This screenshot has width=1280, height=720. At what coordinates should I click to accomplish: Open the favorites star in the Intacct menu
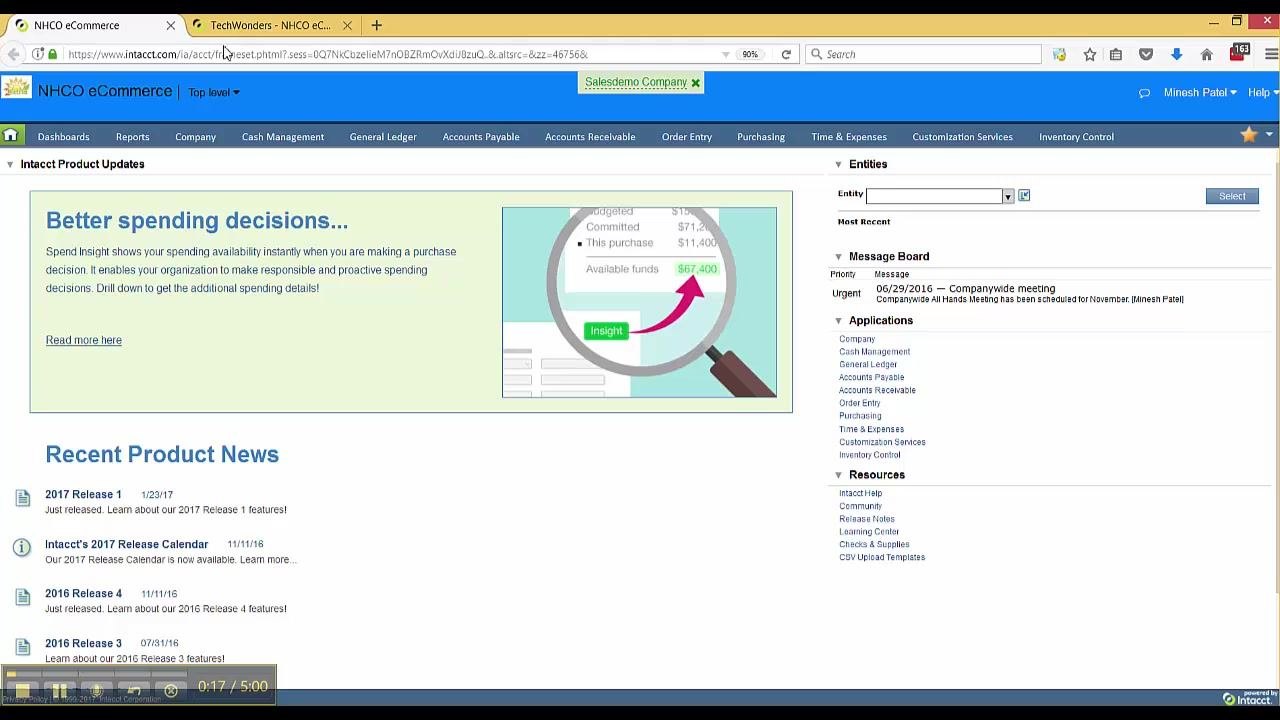point(1248,135)
